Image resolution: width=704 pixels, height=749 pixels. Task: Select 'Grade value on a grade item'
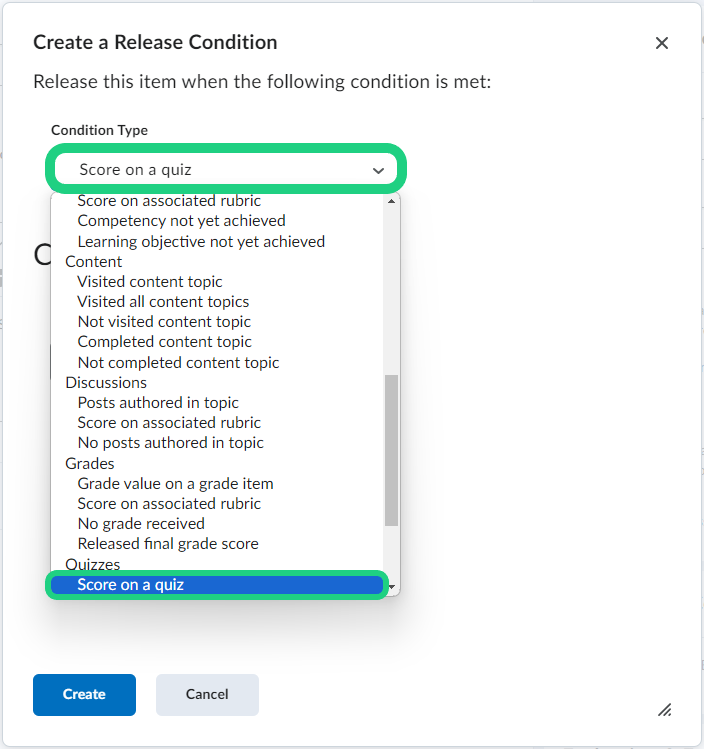pos(175,484)
